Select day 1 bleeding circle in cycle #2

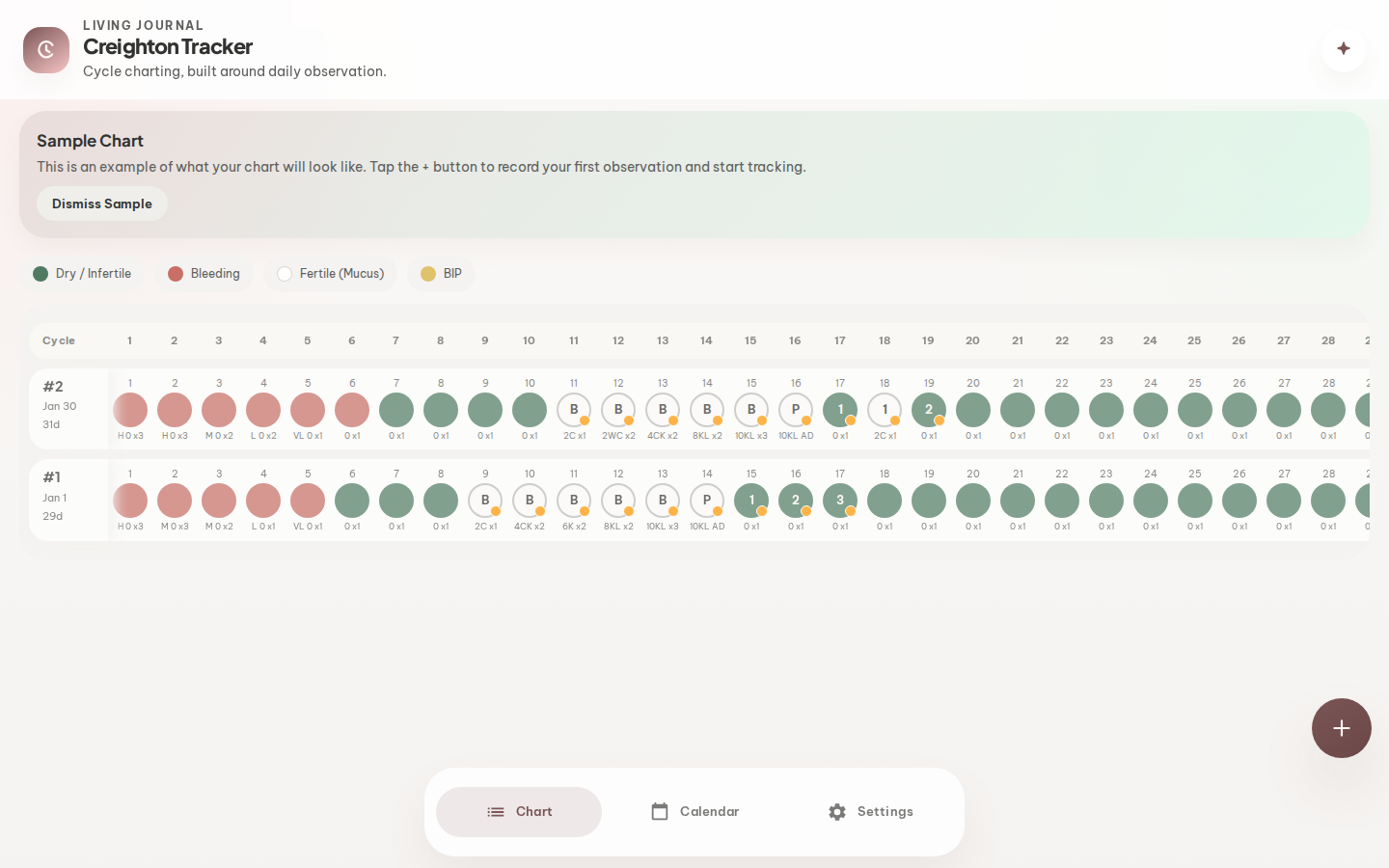[130, 410]
